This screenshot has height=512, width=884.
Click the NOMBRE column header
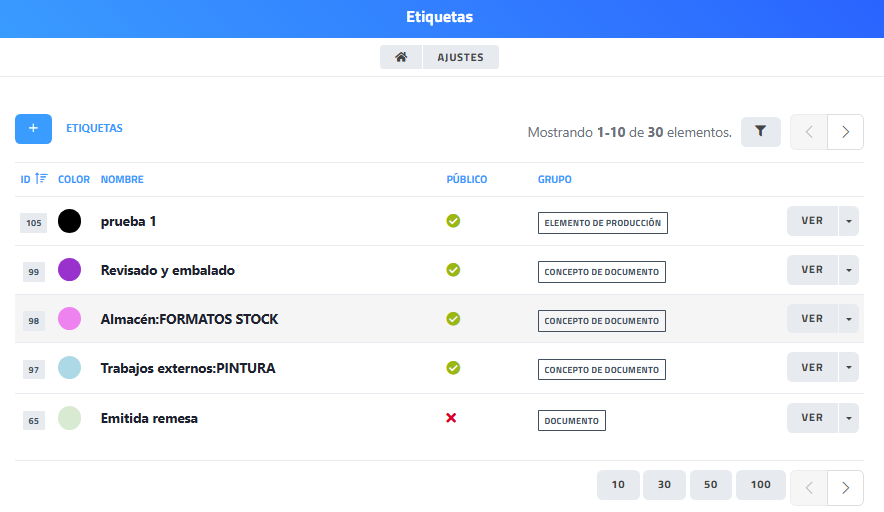click(122, 180)
